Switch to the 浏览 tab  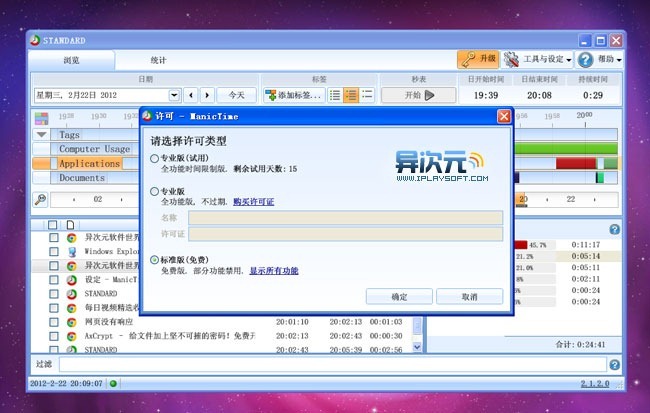click(x=71, y=61)
